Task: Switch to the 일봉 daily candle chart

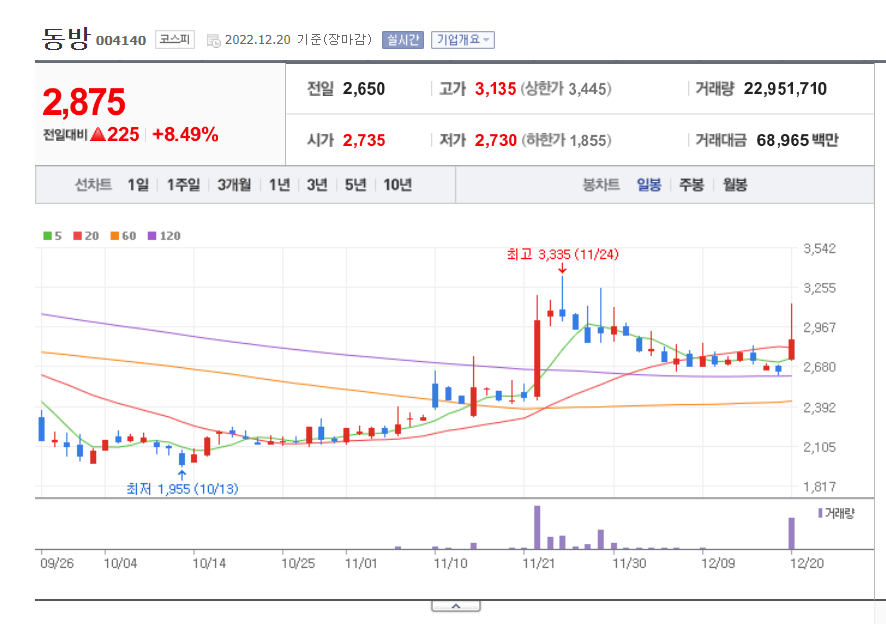Action: (x=649, y=185)
